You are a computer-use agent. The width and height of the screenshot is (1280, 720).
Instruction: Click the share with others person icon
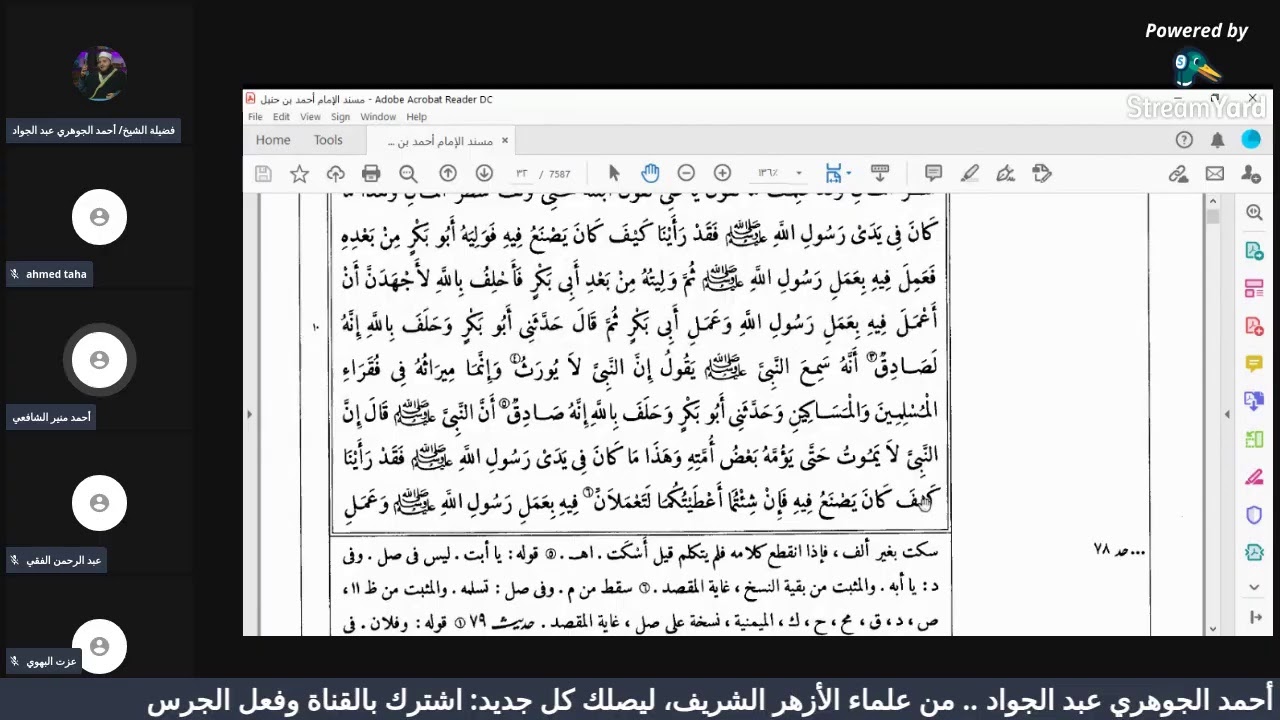1251,174
